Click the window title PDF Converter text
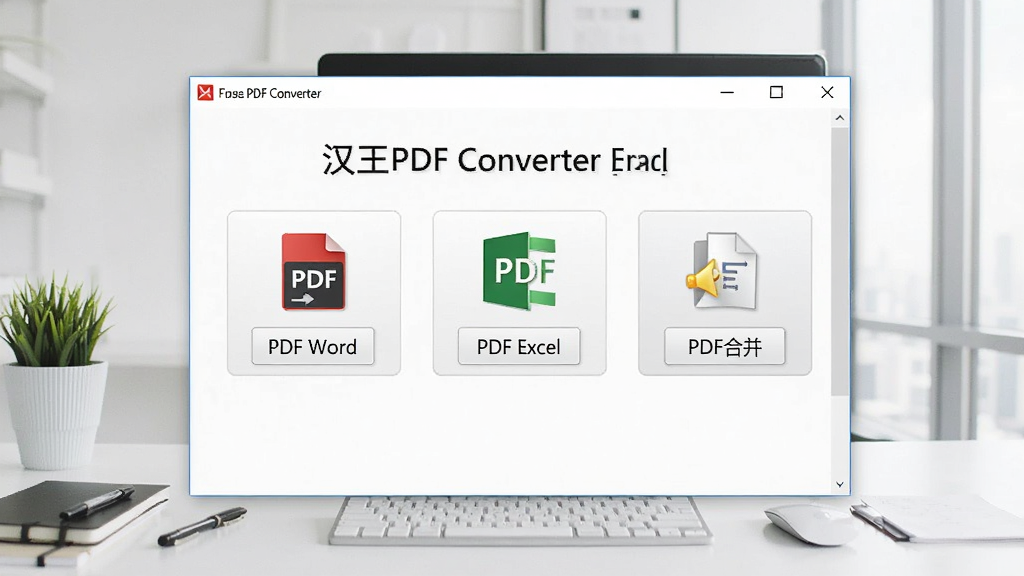 [270, 93]
